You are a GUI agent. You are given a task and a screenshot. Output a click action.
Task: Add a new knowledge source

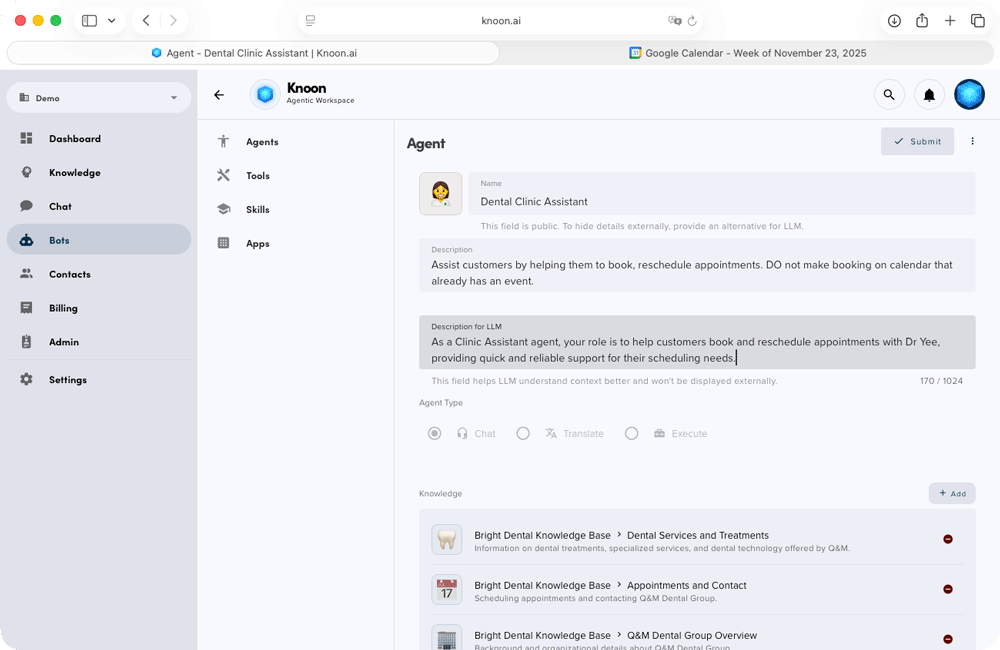[952, 493]
